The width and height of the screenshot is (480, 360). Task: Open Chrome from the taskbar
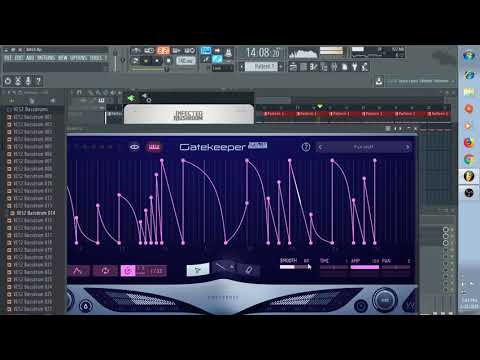pos(469,159)
